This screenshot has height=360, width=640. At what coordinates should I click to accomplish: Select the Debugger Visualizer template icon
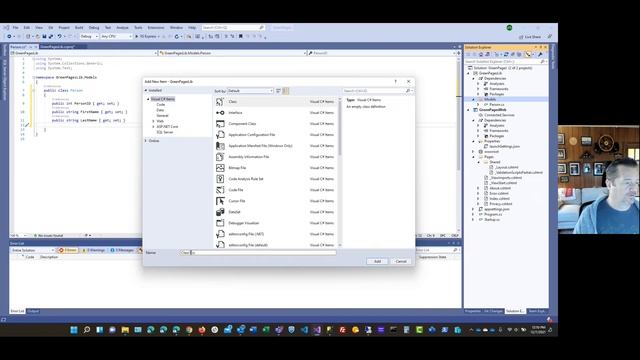[x=220, y=223]
